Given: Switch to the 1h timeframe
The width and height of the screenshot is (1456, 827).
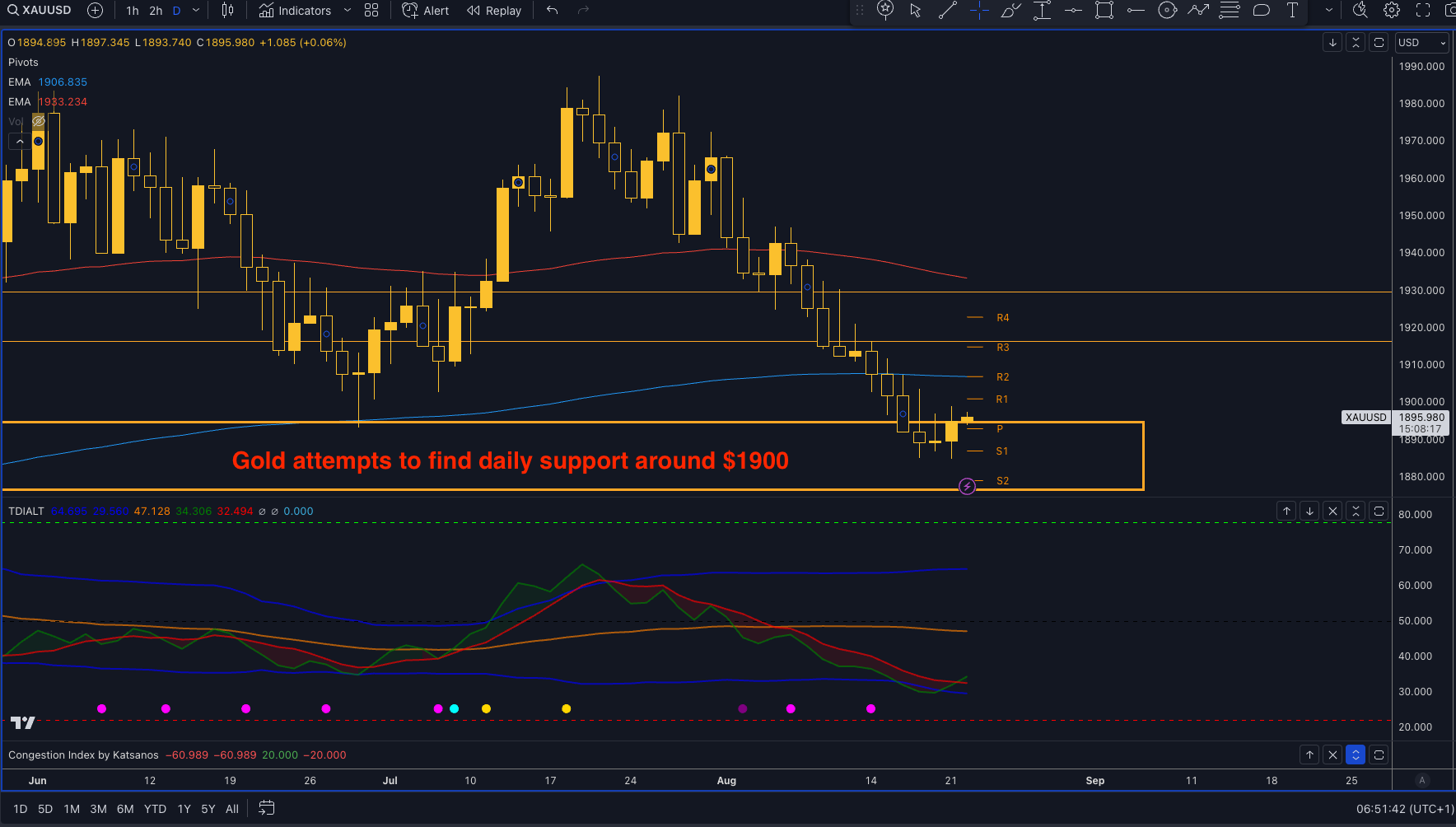Looking at the screenshot, I should coord(133,11).
